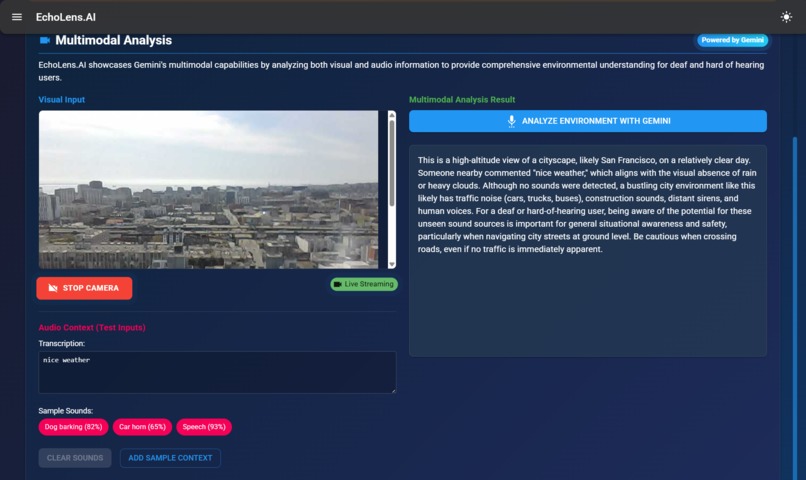Click the page vertical scrollbar on the right
The width and height of the screenshot is (806, 480).
(x=795, y=308)
